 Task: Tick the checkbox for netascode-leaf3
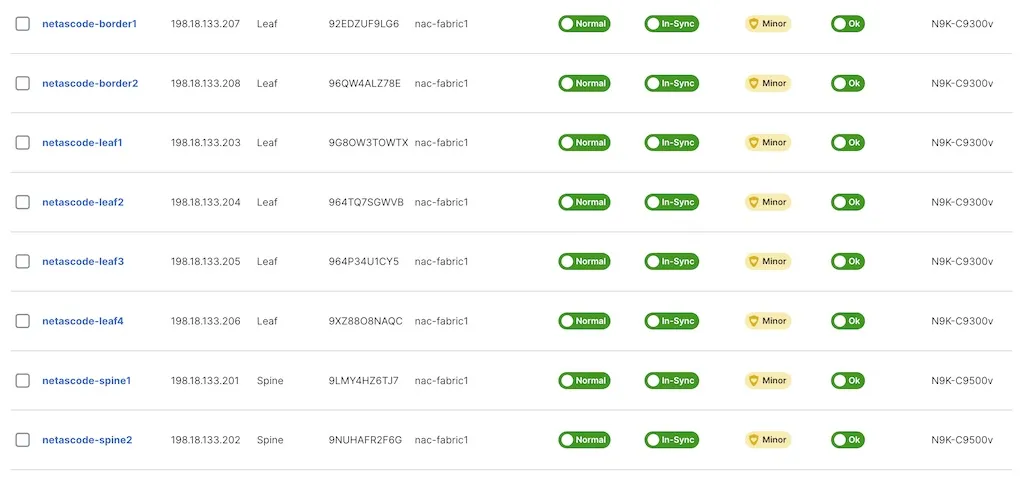pos(23,262)
